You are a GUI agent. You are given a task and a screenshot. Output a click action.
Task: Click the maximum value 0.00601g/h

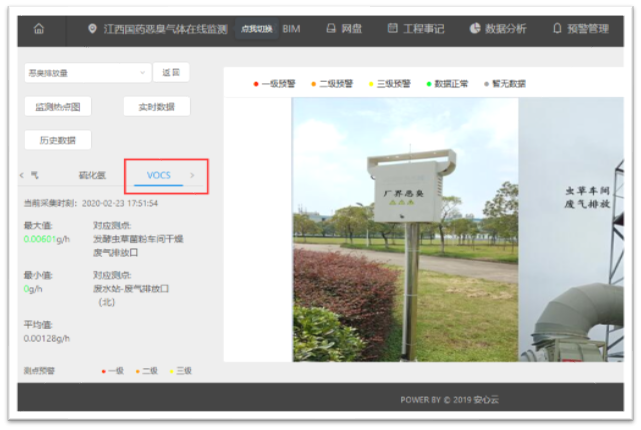pos(47,239)
